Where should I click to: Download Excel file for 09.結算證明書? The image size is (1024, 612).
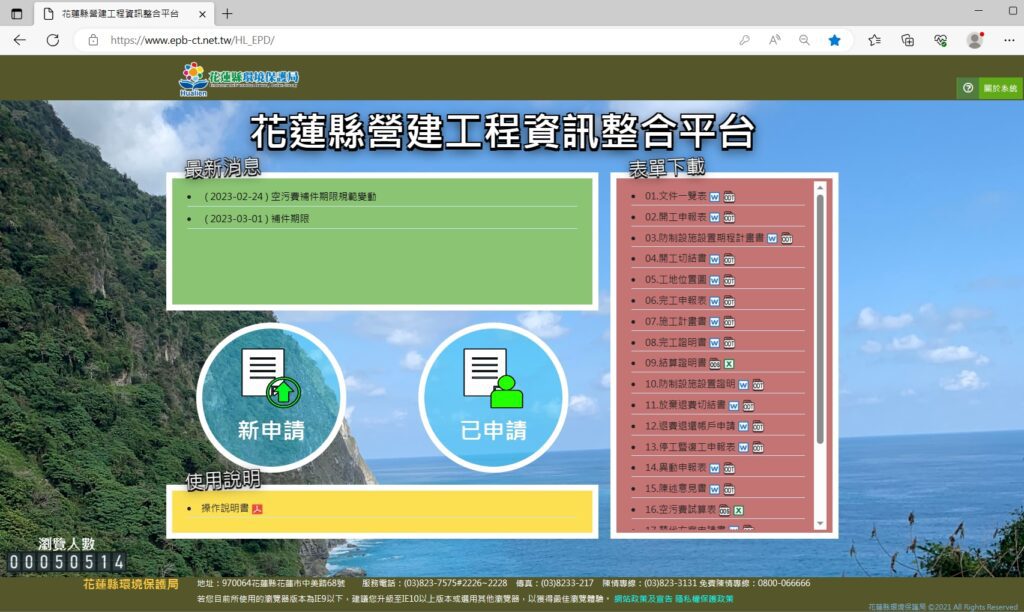pyautogui.click(x=729, y=363)
